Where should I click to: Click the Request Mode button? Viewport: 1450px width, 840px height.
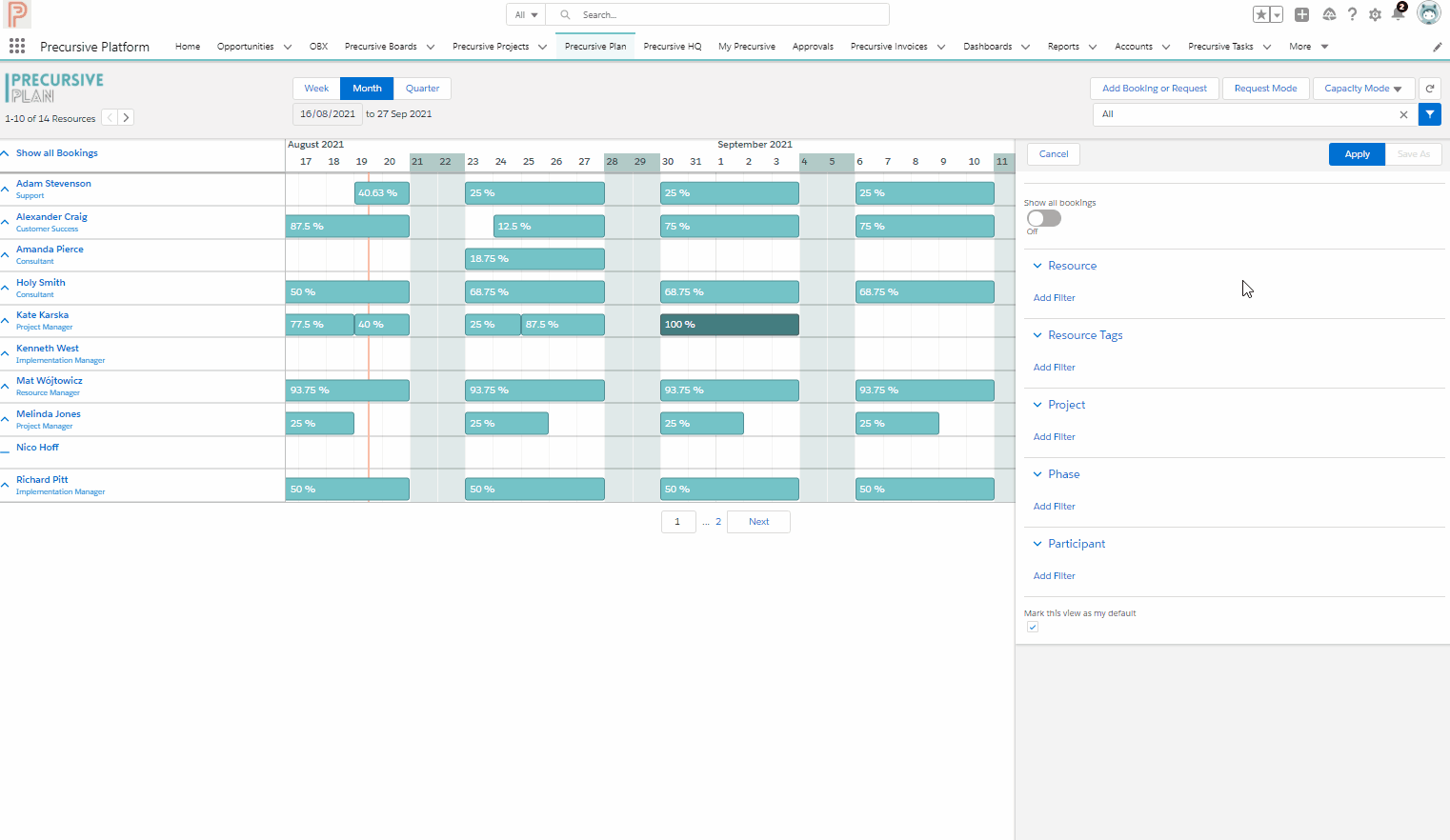click(1265, 89)
